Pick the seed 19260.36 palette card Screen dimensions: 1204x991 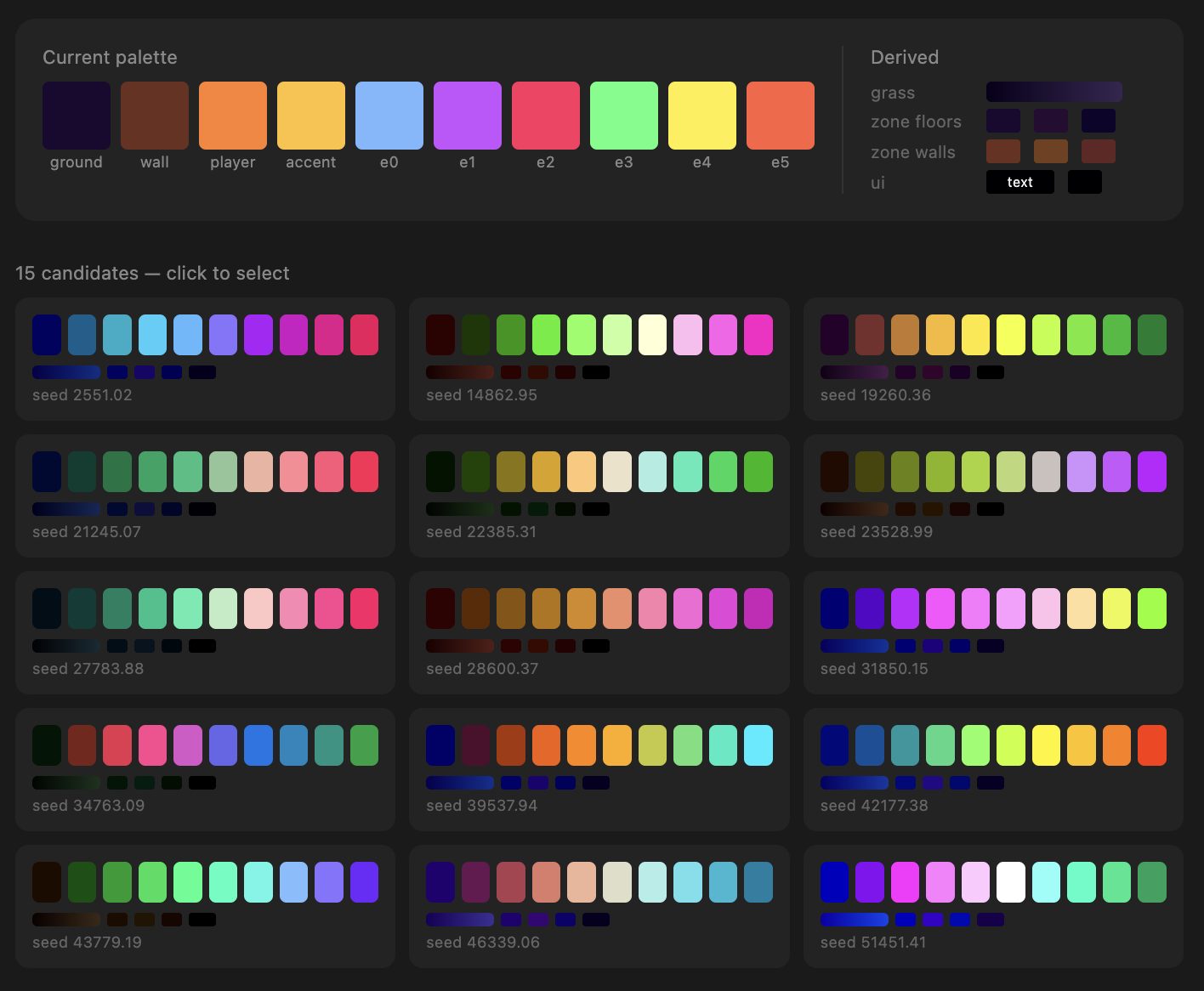[992, 359]
